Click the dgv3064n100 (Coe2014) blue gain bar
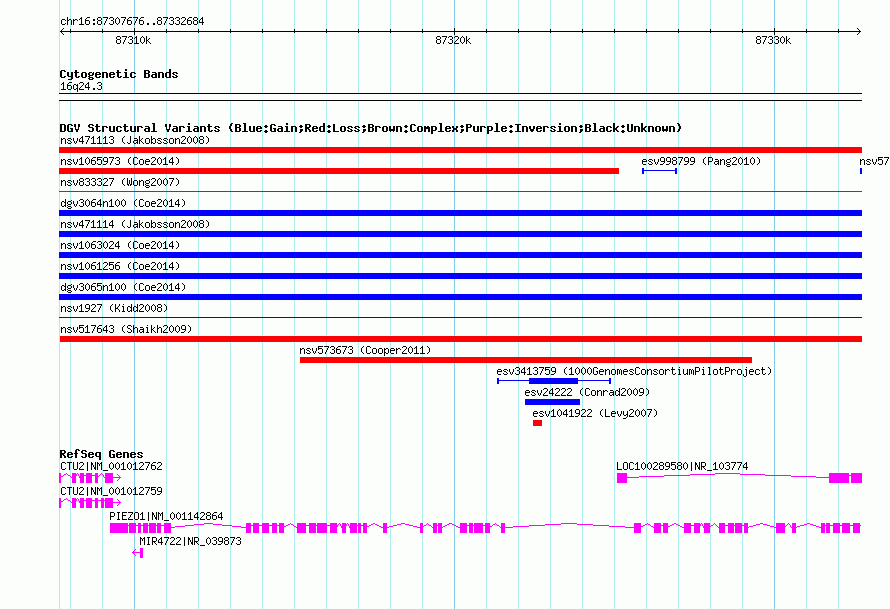 point(460,213)
